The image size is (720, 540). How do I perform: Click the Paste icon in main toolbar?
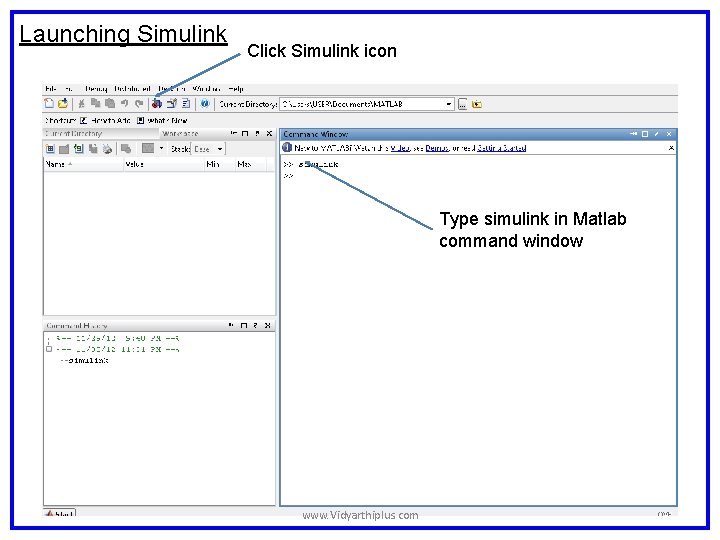tap(110, 104)
